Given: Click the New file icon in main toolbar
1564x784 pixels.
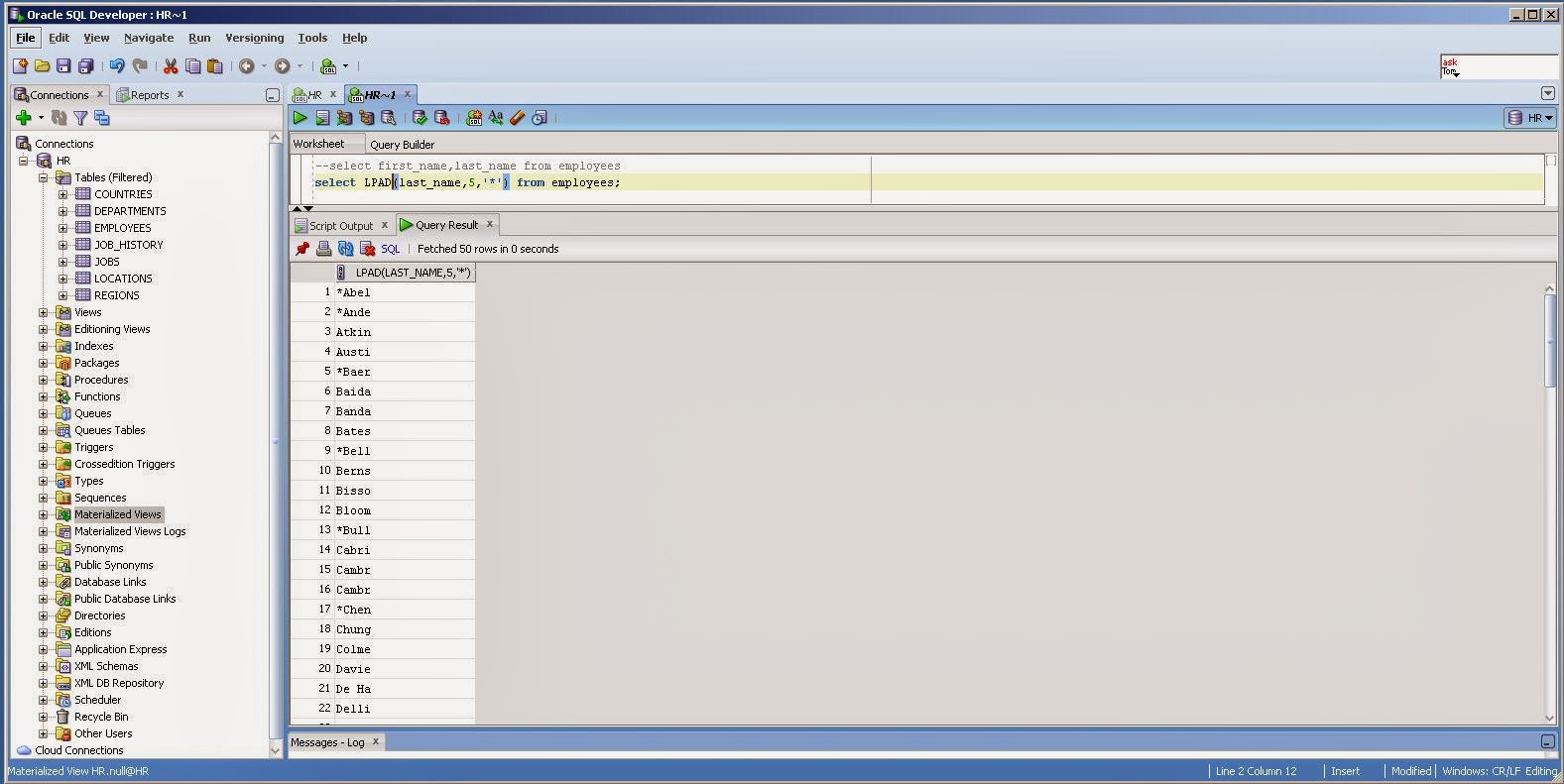Looking at the screenshot, I should pos(20,66).
